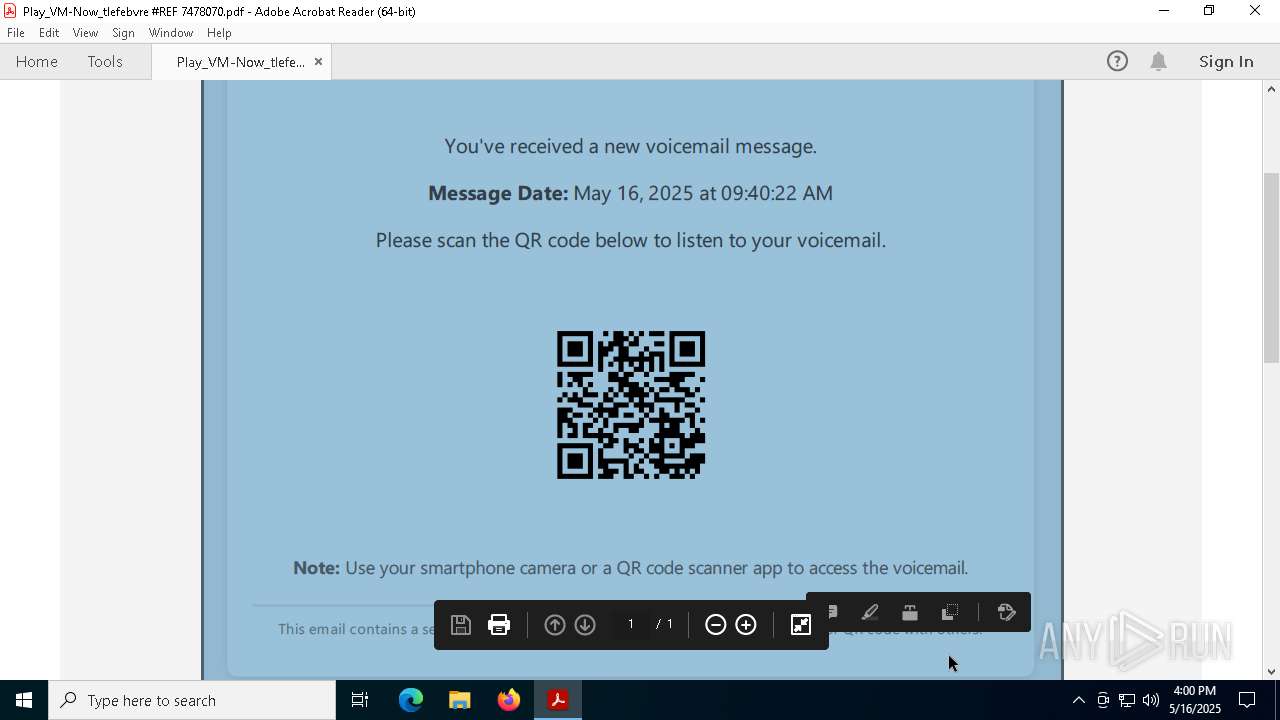1280x720 pixels.
Task: Open the Edit menu
Action: tap(49, 33)
